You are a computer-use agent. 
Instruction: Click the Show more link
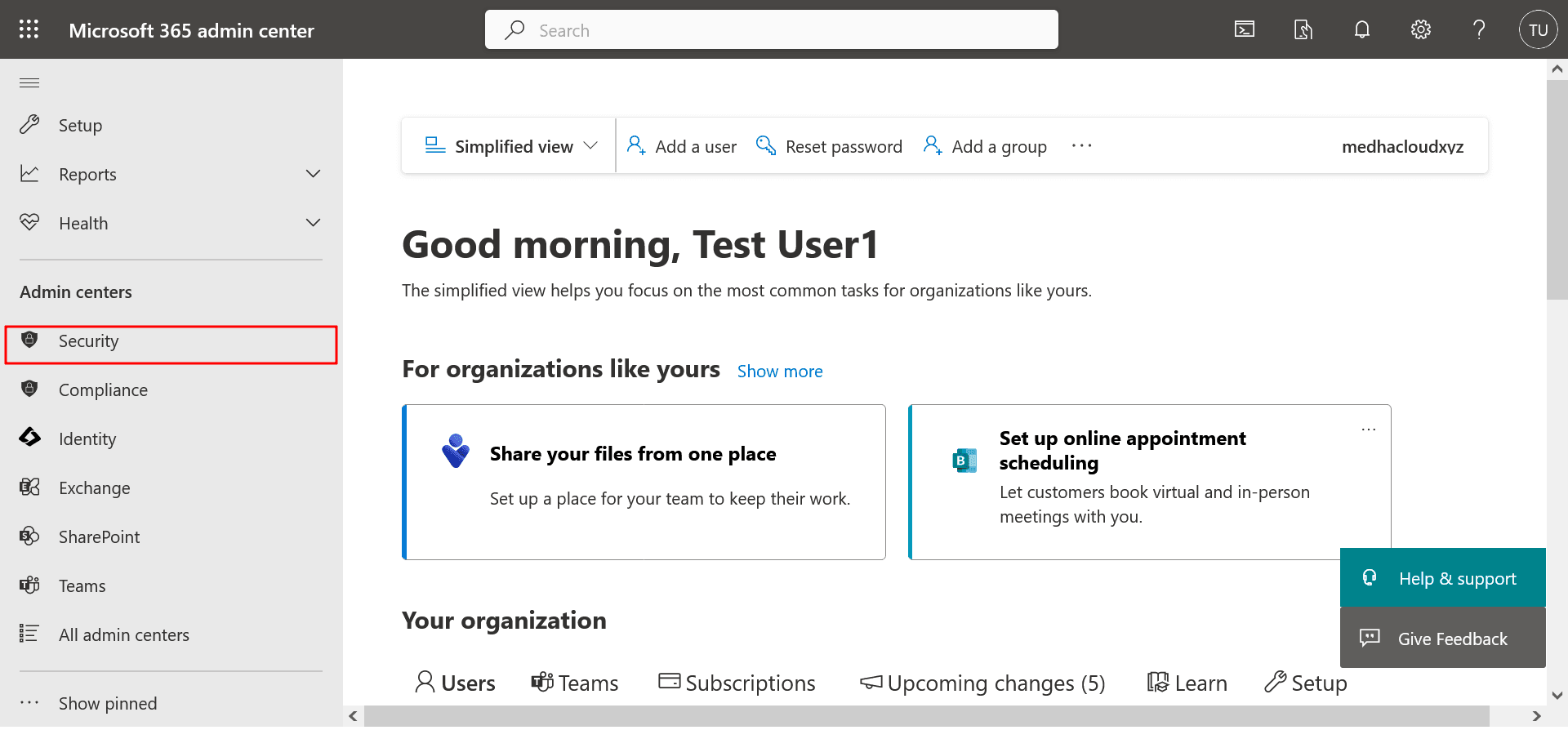779,372
